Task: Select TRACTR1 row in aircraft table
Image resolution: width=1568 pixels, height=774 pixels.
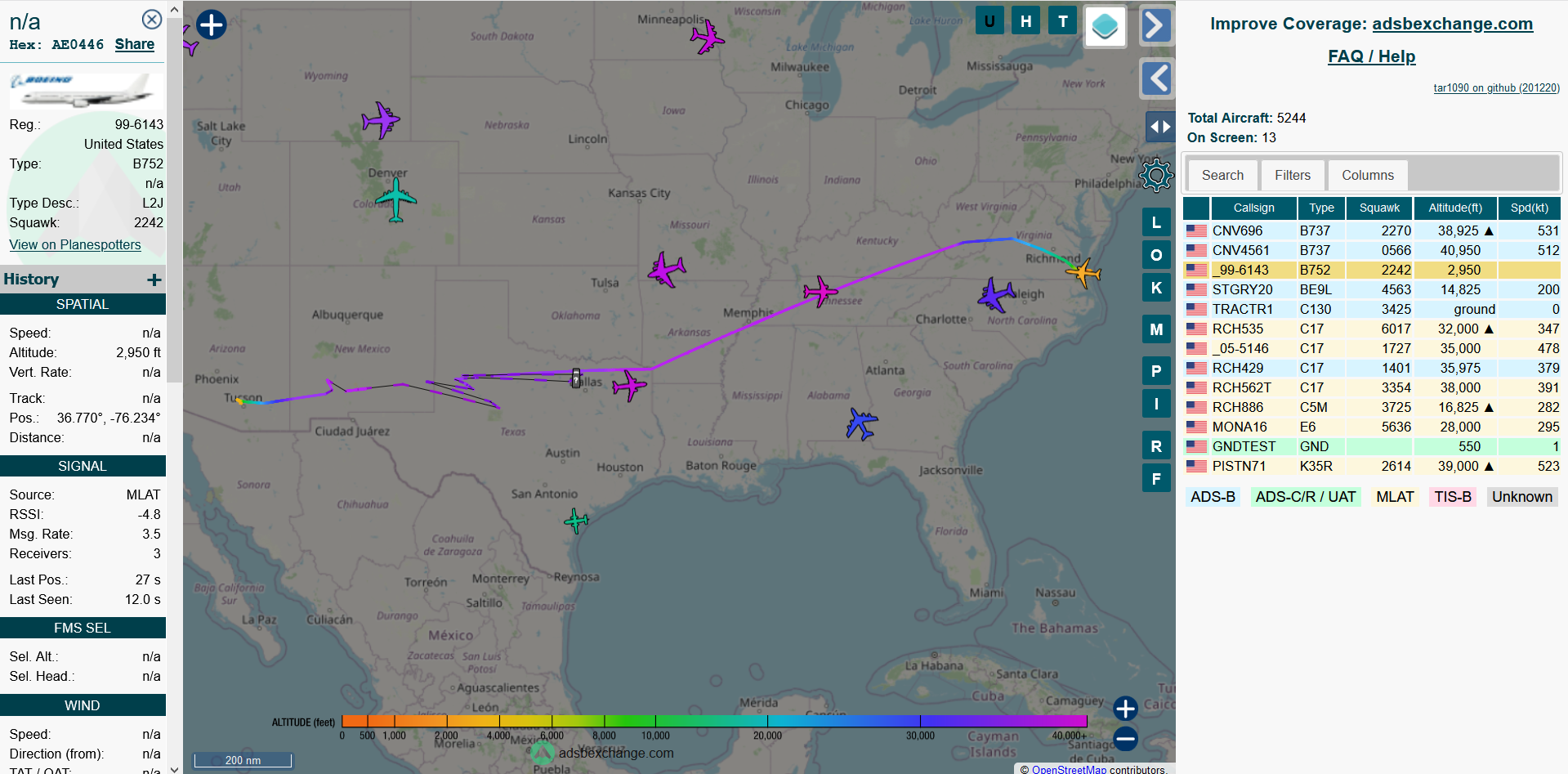Action: coord(1372,309)
